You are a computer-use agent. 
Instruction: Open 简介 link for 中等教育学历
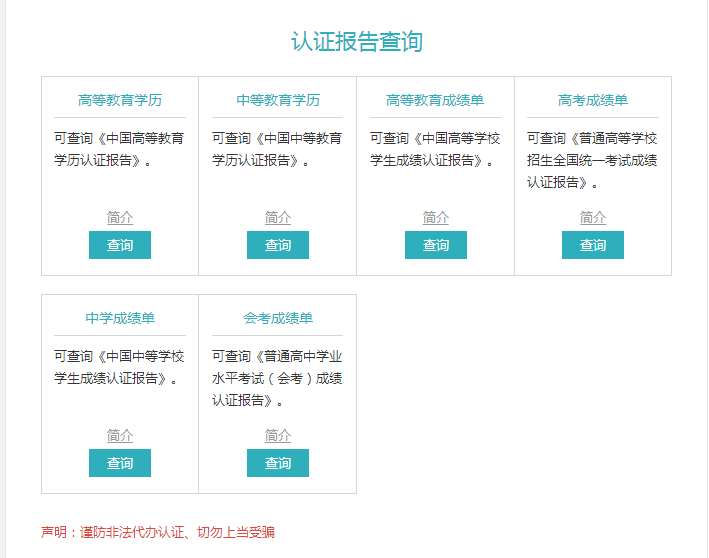pyautogui.click(x=278, y=217)
